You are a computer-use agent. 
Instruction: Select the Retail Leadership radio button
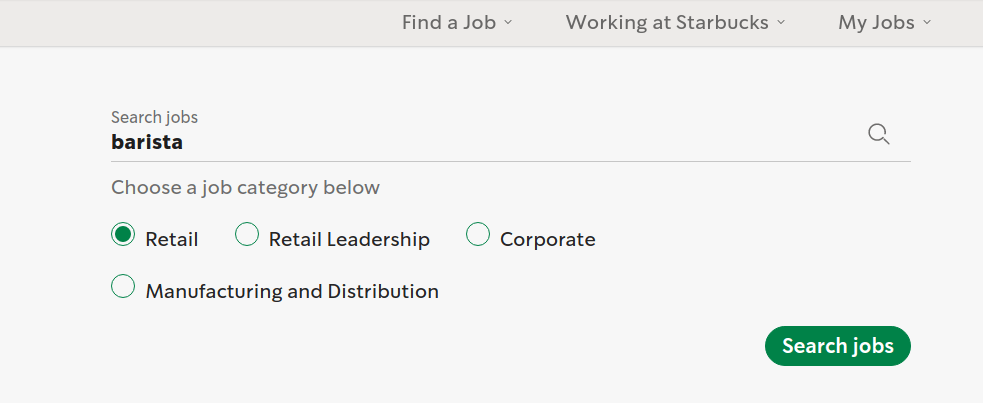coord(246,234)
